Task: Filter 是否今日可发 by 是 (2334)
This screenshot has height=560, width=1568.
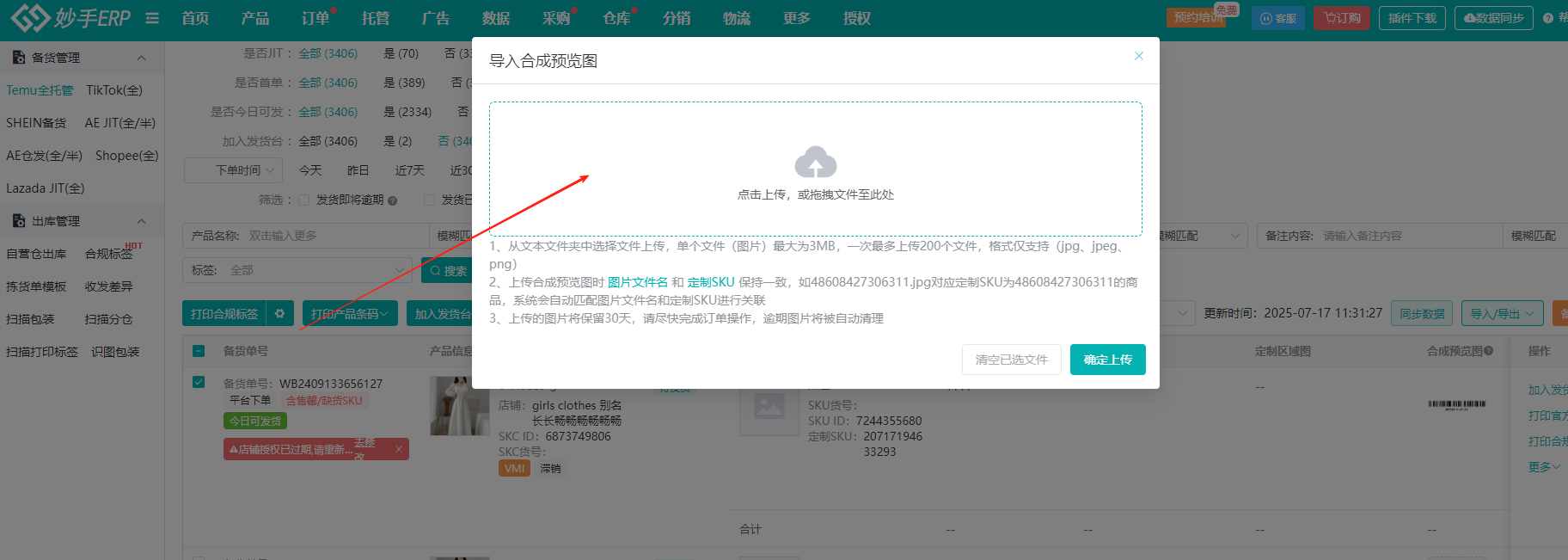Action: [x=407, y=112]
